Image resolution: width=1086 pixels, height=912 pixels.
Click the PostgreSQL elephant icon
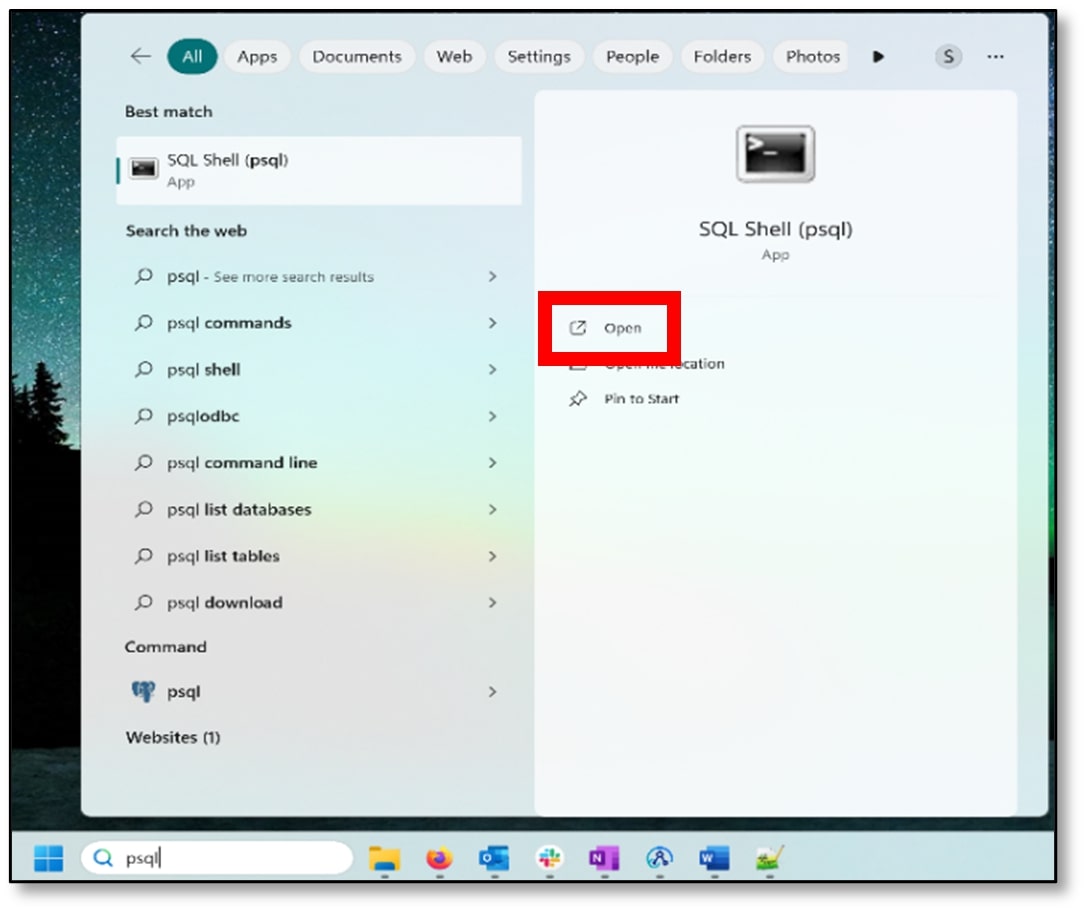[143, 691]
